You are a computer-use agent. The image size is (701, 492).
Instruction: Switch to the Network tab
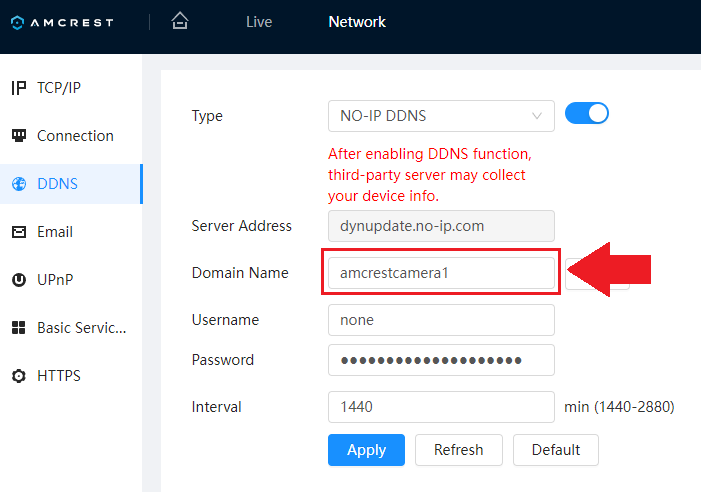(x=357, y=22)
